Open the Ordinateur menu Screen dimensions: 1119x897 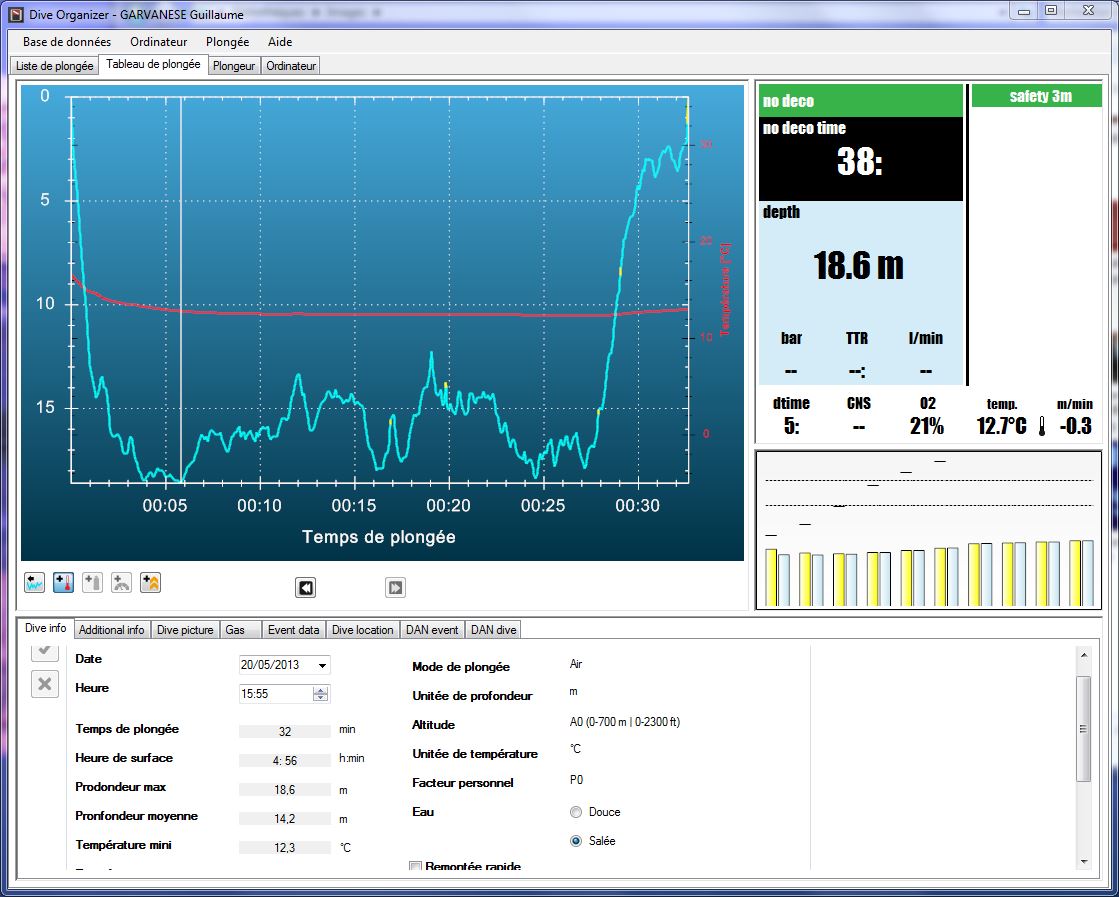coord(158,42)
